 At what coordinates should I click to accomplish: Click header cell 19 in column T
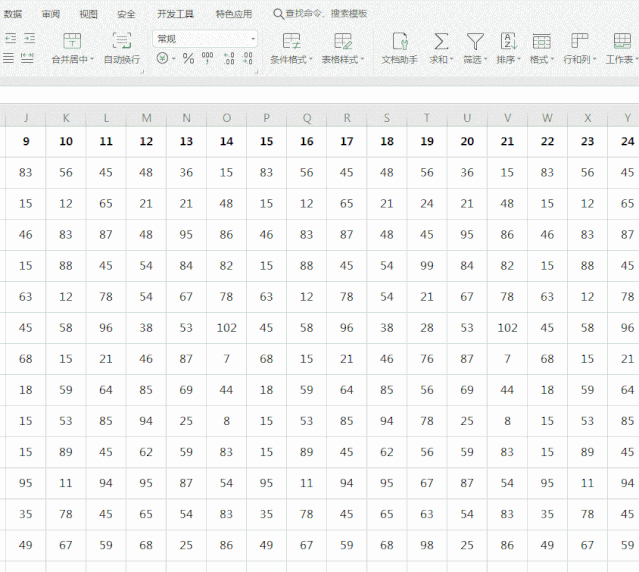(427, 141)
